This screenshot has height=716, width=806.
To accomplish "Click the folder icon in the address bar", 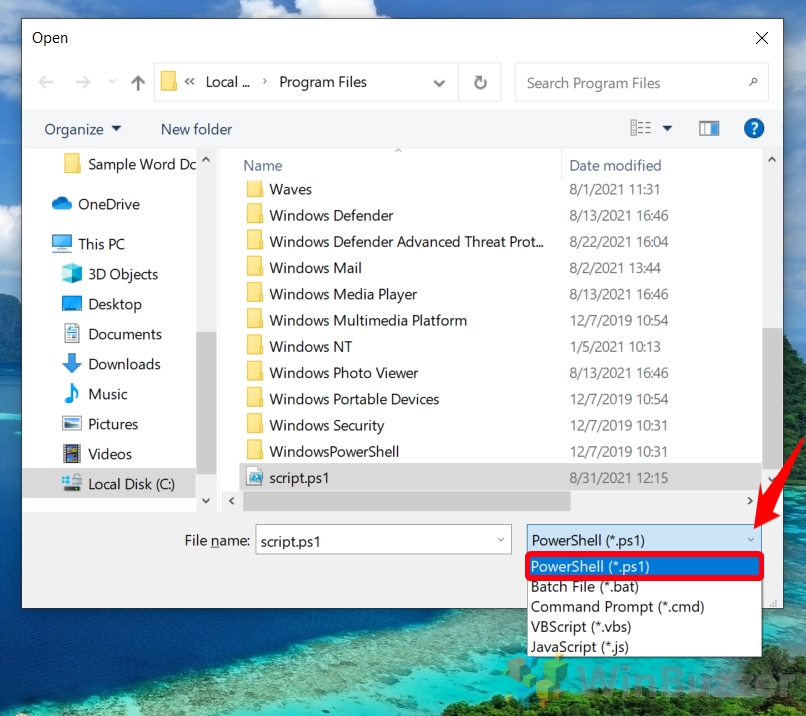I will pyautogui.click(x=168, y=80).
